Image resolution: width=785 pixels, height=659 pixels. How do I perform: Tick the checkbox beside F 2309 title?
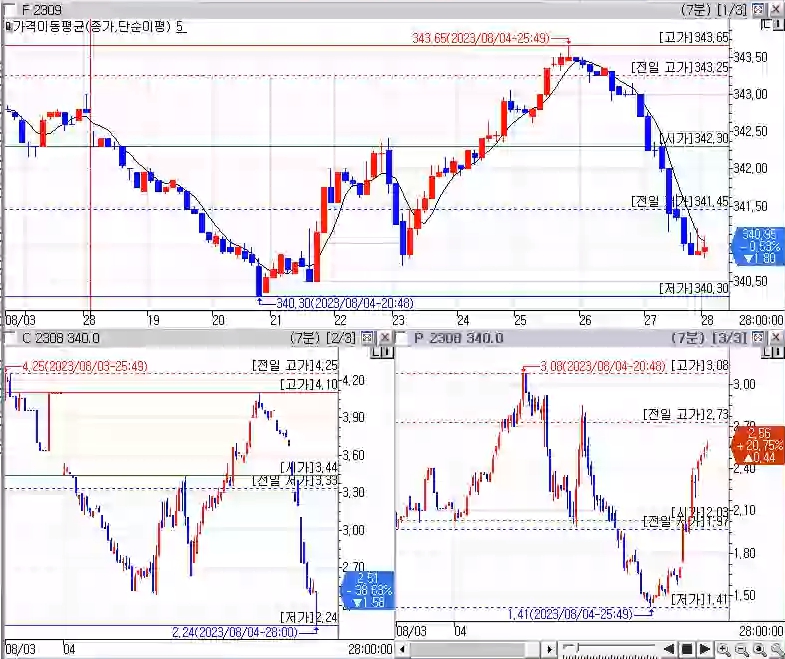(x=8, y=9)
